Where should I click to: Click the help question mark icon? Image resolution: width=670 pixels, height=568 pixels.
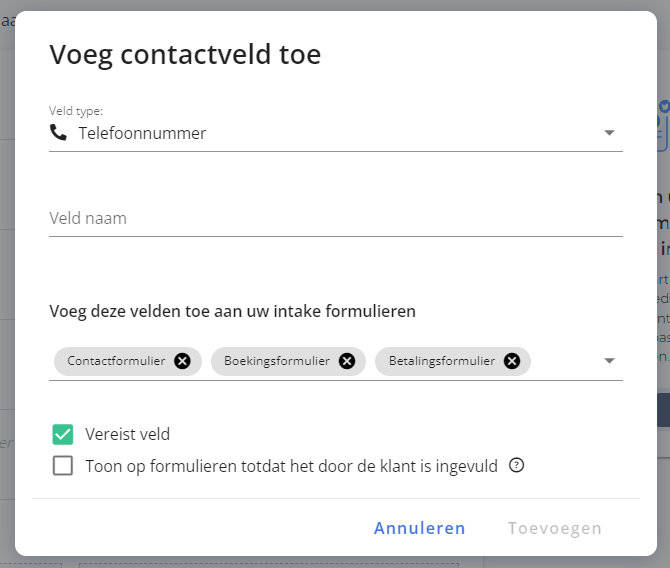click(516, 465)
